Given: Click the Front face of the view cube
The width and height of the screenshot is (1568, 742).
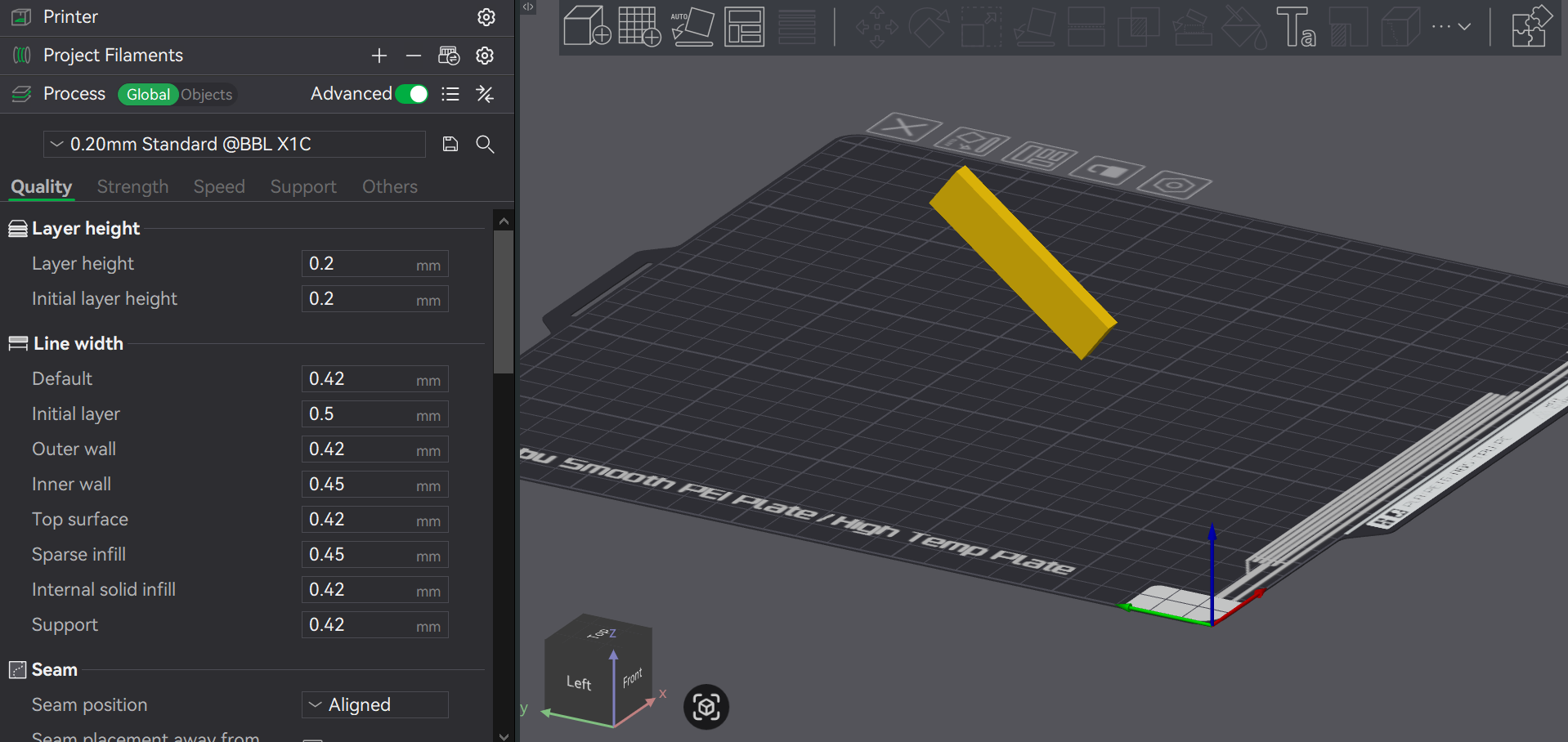Looking at the screenshot, I should coord(633,677).
